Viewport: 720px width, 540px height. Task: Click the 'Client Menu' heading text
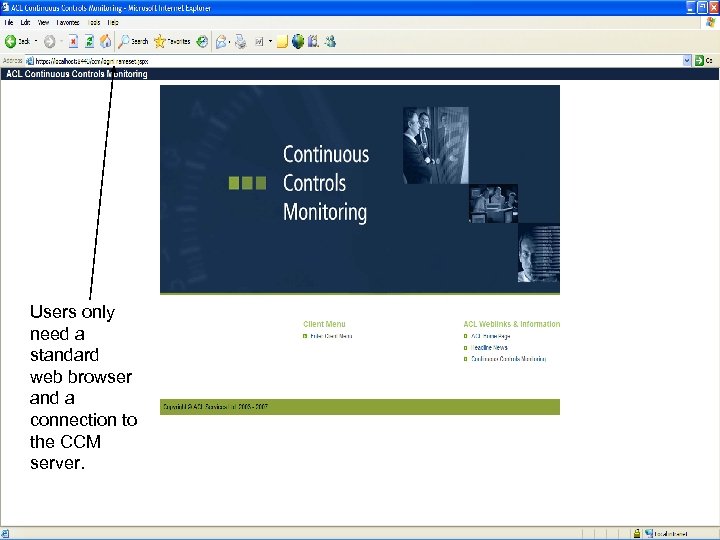324,324
